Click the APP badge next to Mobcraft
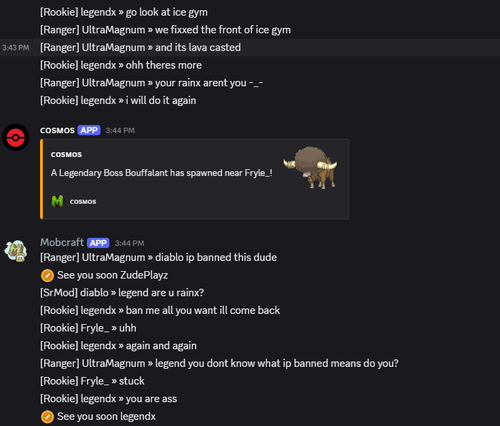The image size is (500, 426). click(x=98, y=243)
